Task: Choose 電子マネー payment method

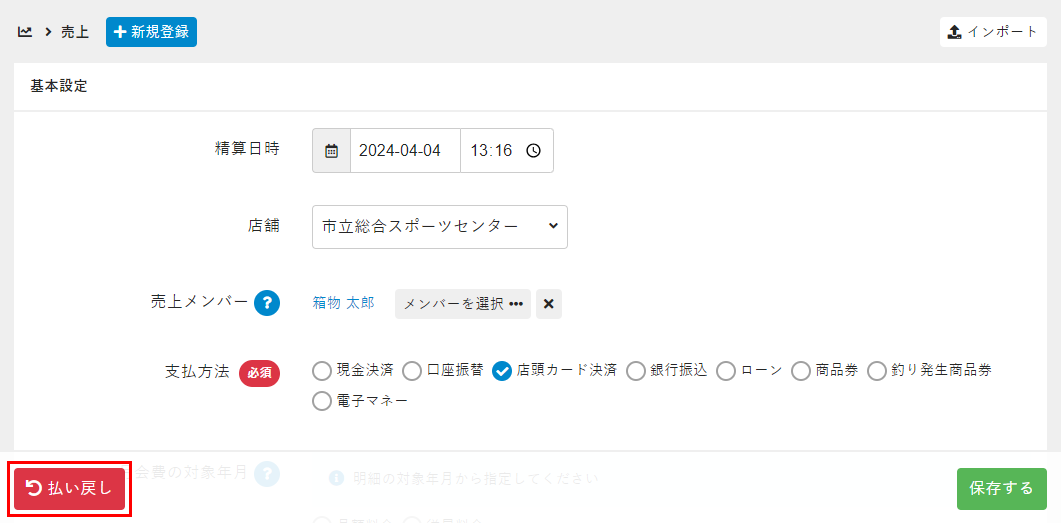Action: click(322, 401)
